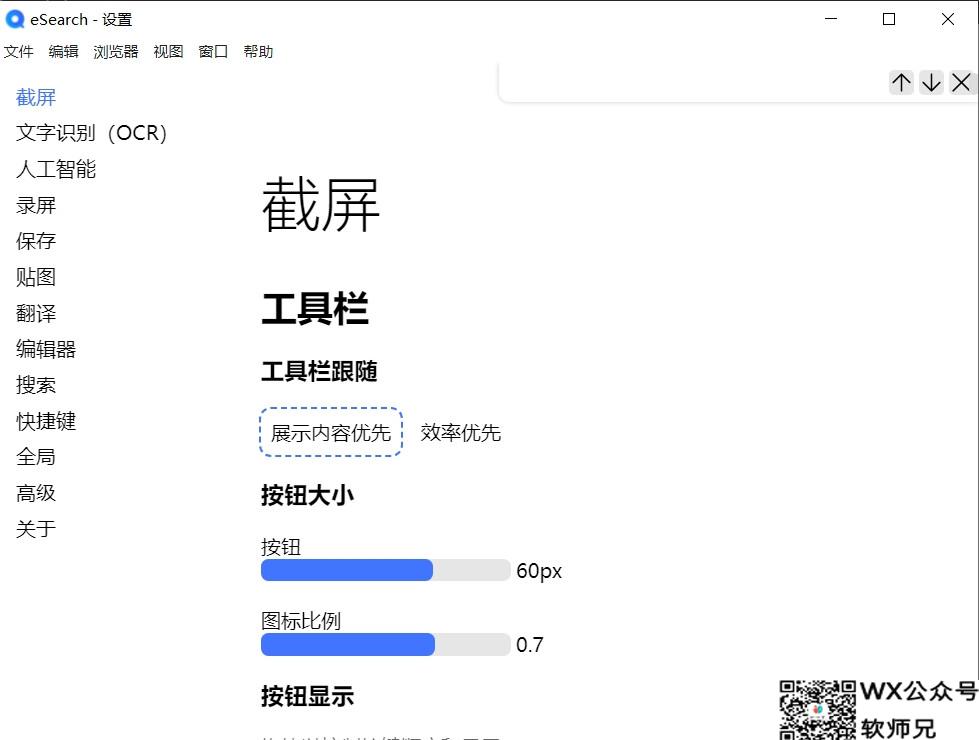Viewport: 979px width, 740px height.
Task: Click the 按钮显示 subheading
Action: (308, 696)
